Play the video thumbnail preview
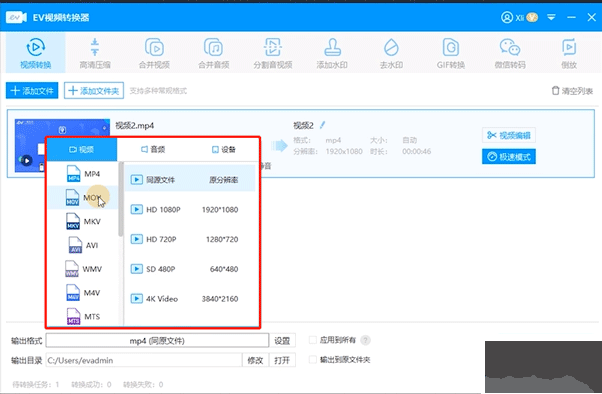This screenshot has width=602, height=394. (26, 160)
